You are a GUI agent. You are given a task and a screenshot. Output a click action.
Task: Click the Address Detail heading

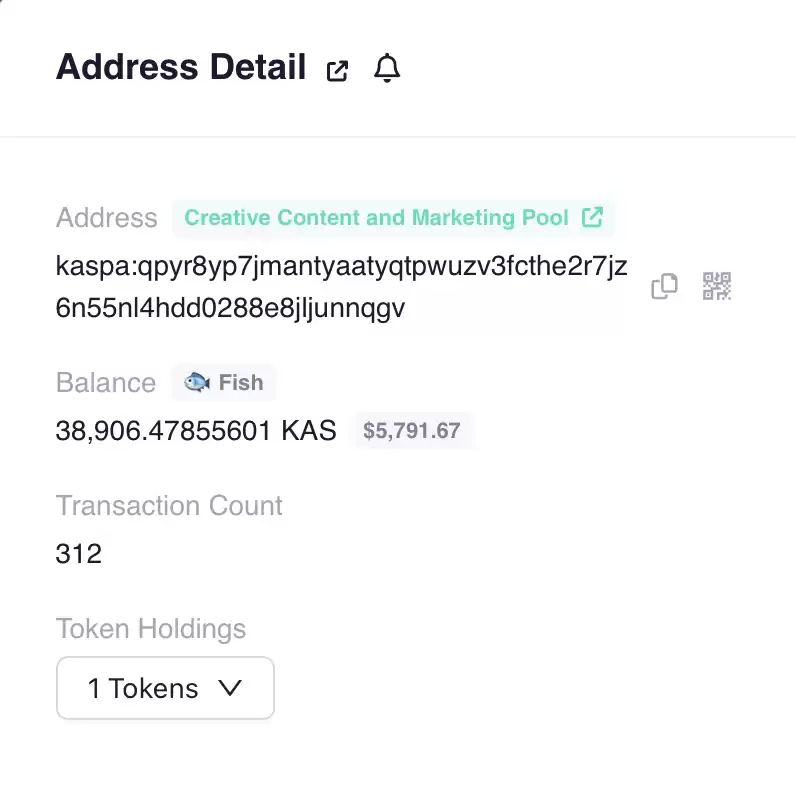tap(181, 67)
